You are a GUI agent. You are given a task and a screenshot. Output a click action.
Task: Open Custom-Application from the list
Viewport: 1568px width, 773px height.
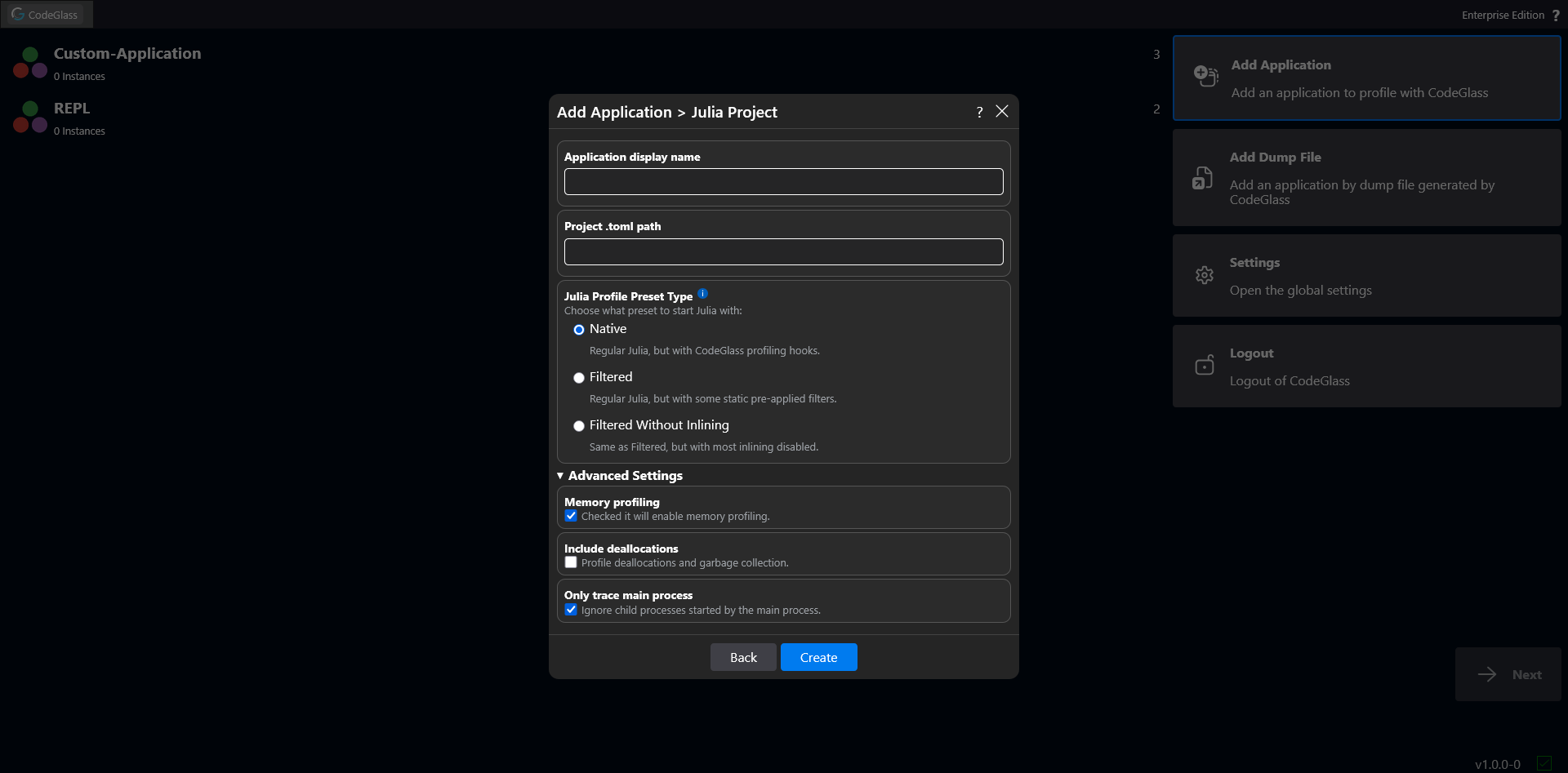127,53
